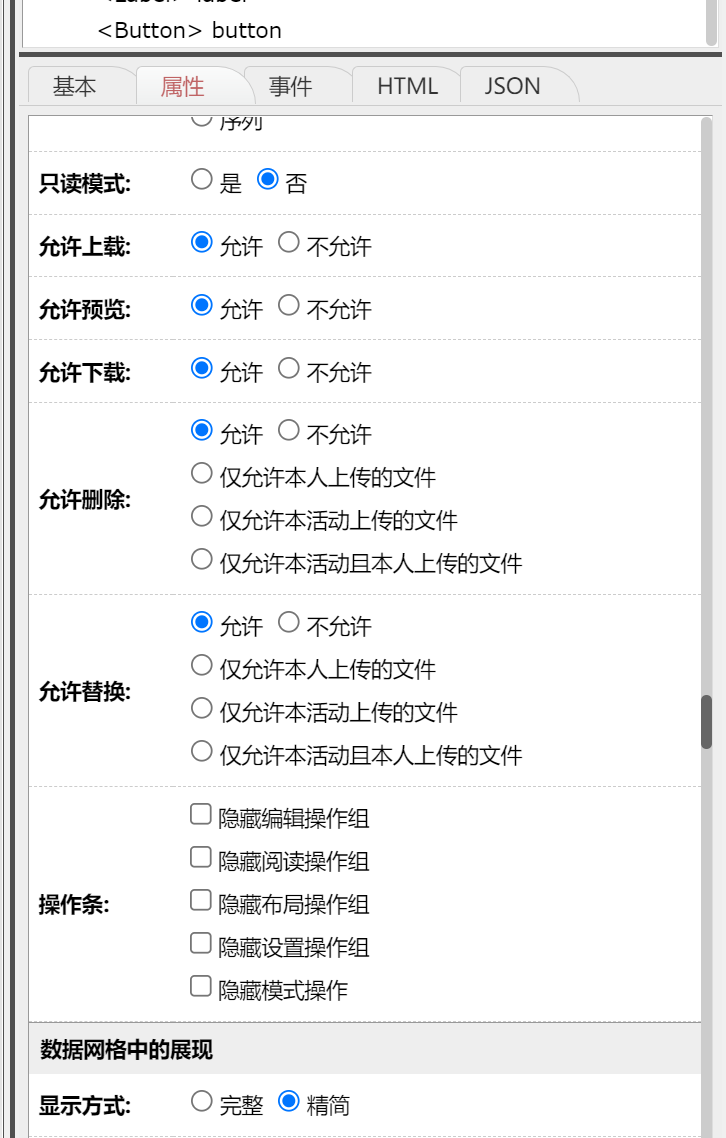This screenshot has width=726, height=1138.
Task: Check 隐藏设置操作组 option
Action: pyautogui.click(x=201, y=944)
